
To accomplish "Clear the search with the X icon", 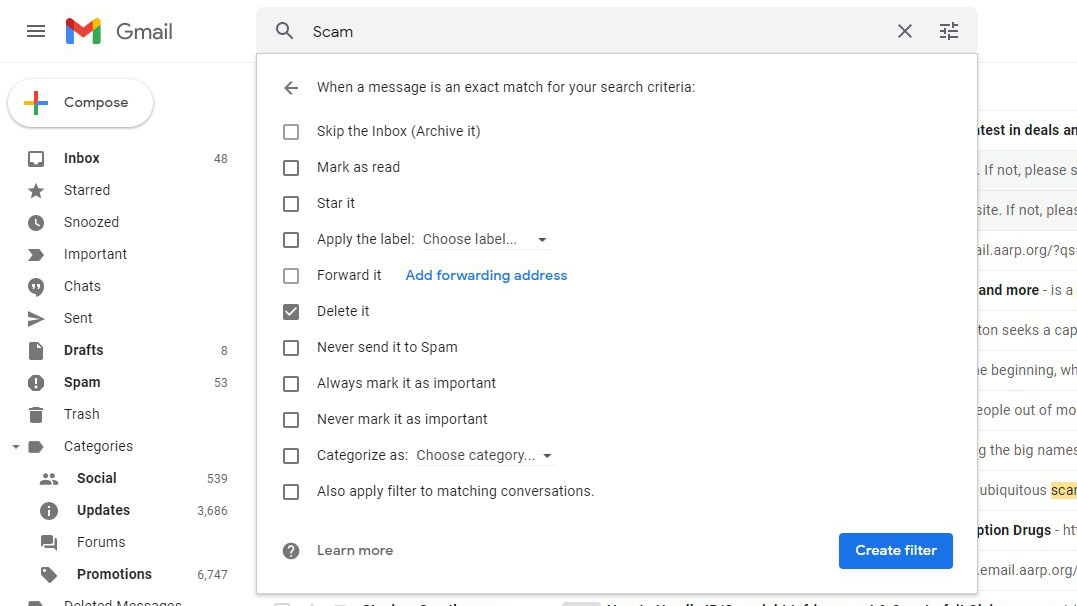I will pos(905,31).
